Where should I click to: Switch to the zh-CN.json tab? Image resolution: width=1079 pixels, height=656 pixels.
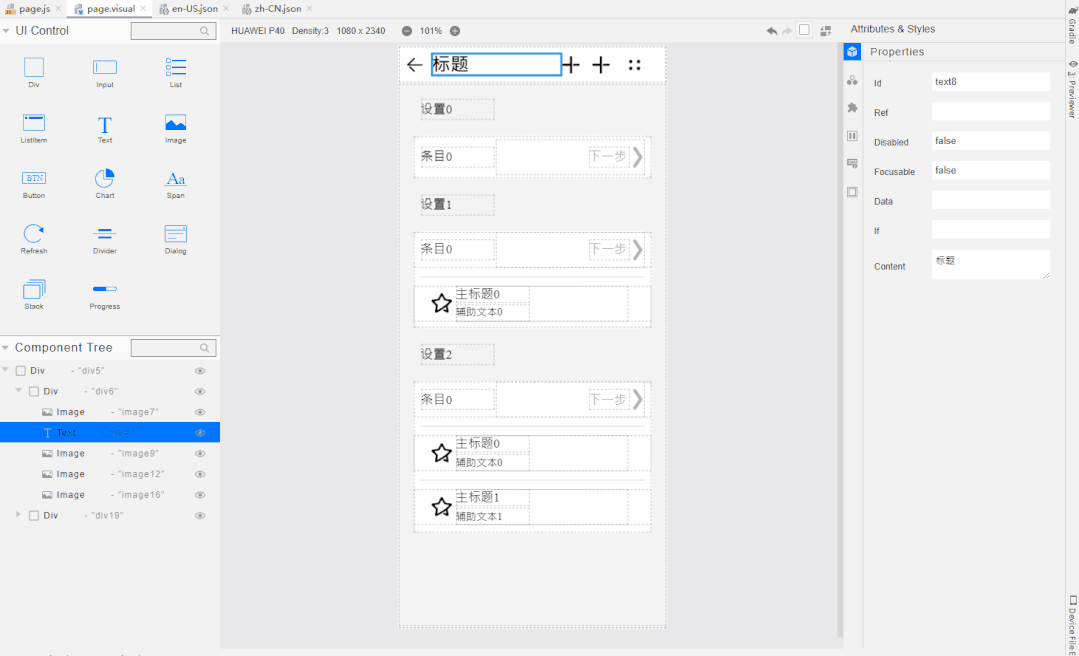[271, 8]
